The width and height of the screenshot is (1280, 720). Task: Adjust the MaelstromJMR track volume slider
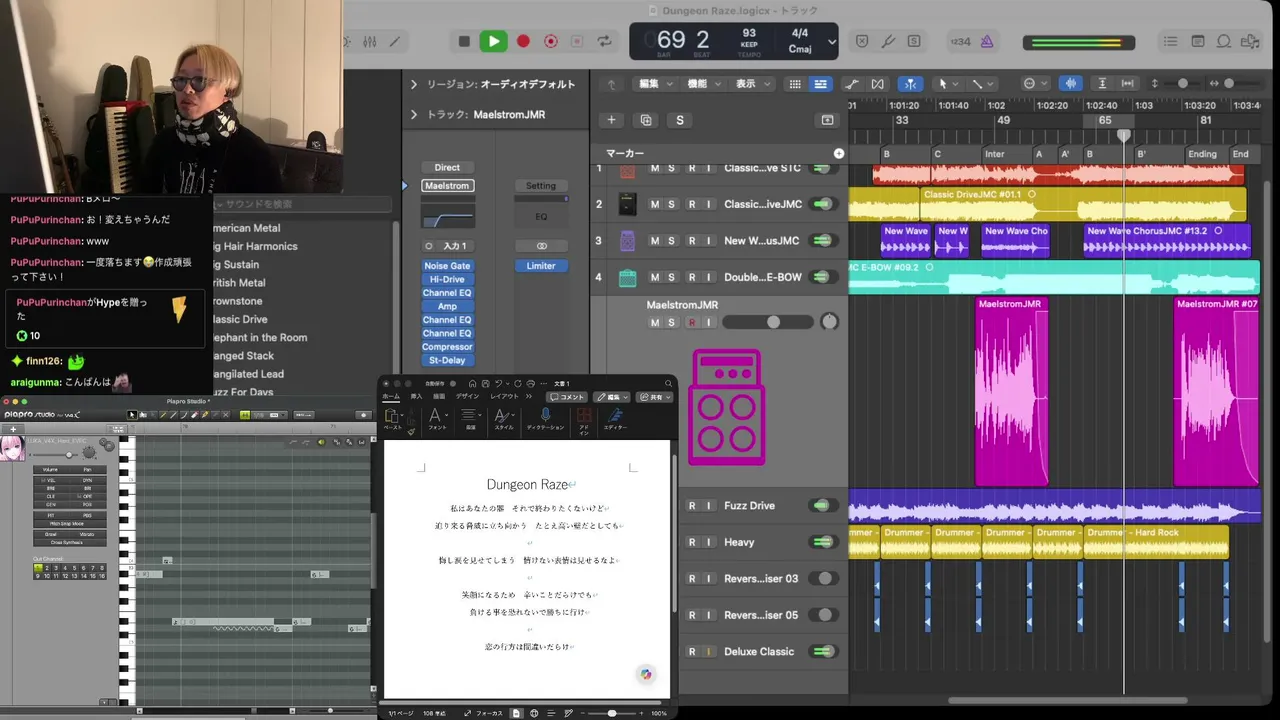pos(768,322)
